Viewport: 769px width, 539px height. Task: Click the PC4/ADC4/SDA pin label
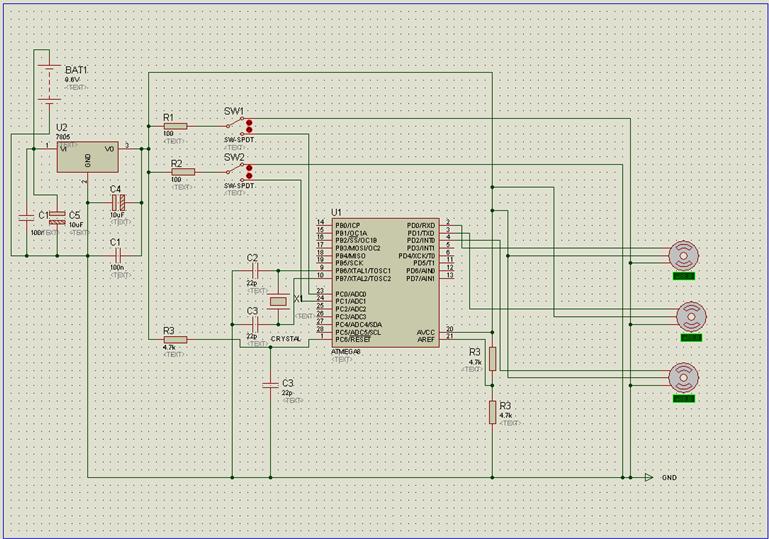click(359, 324)
